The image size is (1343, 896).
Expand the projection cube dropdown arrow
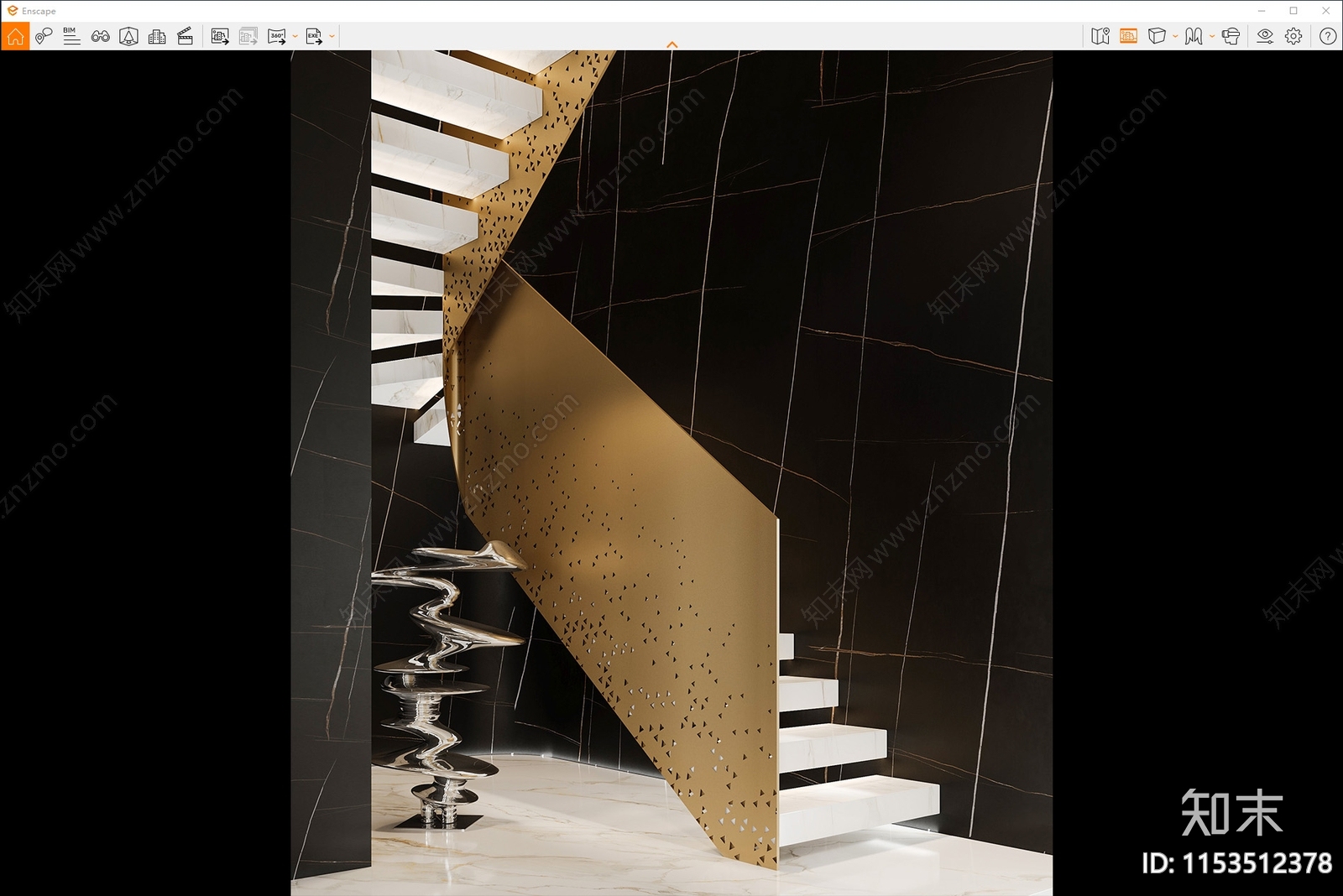click(1175, 36)
